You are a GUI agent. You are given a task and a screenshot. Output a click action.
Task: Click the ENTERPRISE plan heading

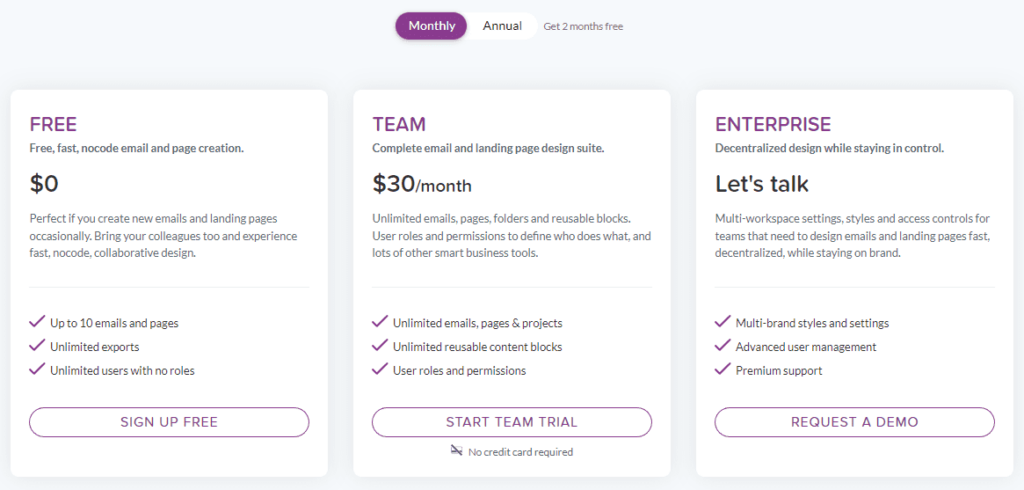tap(773, 125)
